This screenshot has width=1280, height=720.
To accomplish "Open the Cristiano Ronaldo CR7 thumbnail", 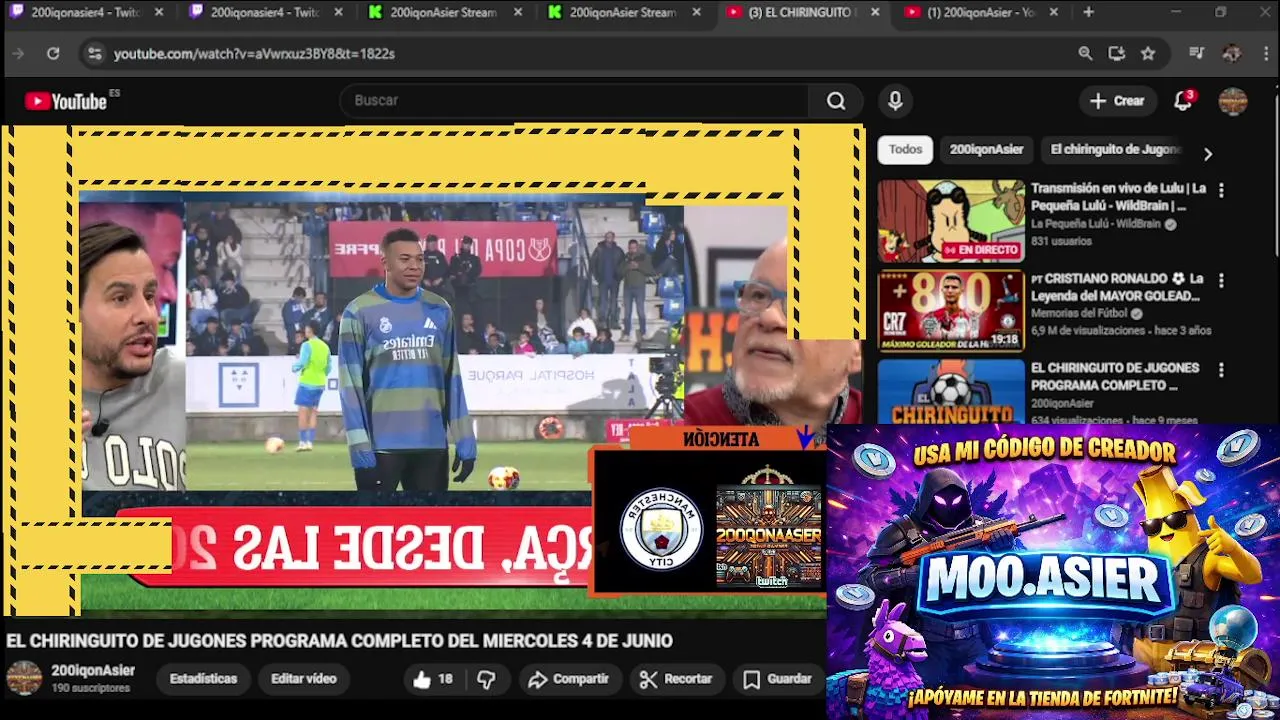I will pos(951,311).
